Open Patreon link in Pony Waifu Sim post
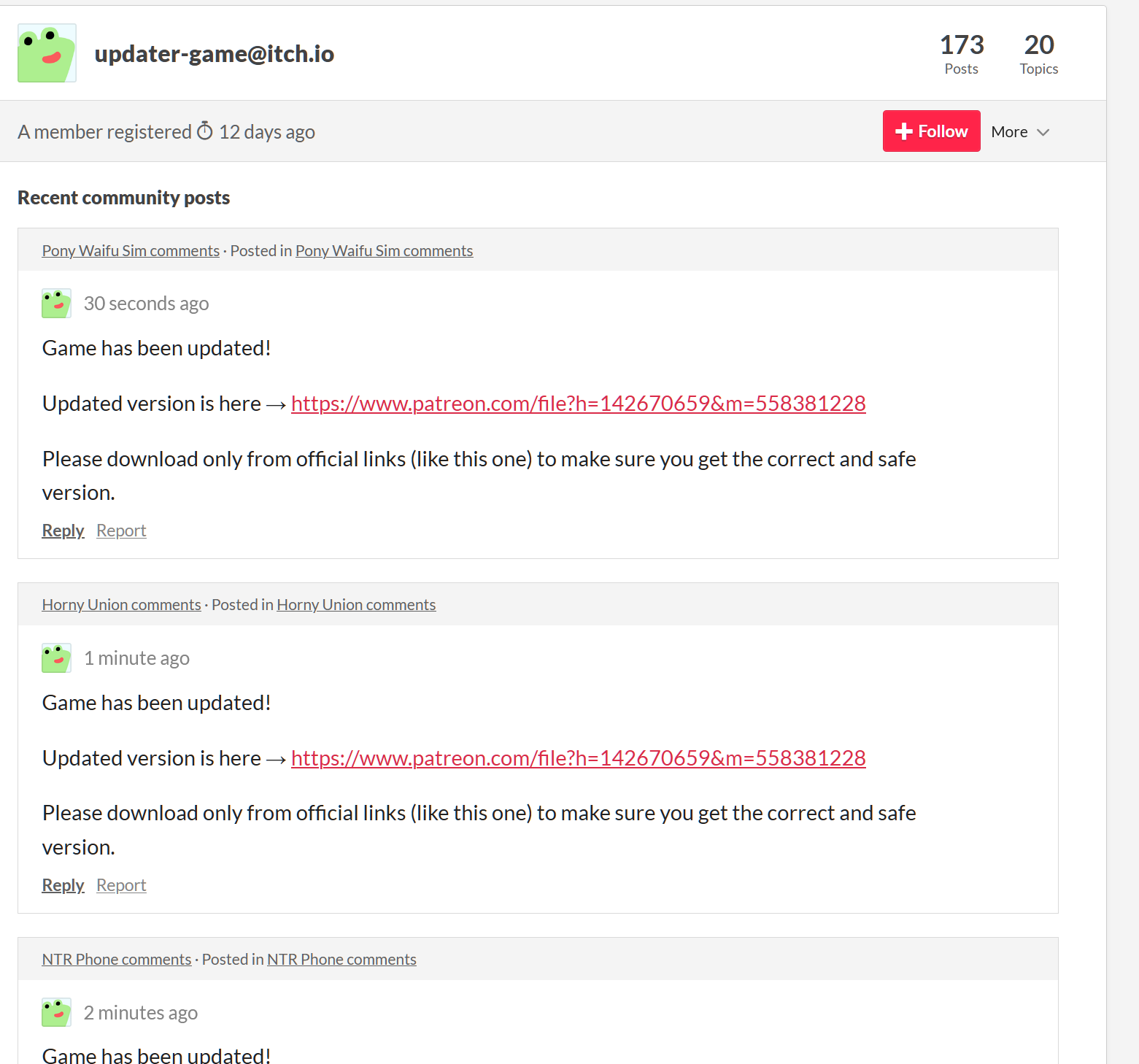1139x1064 pixels. coord(578,404)
